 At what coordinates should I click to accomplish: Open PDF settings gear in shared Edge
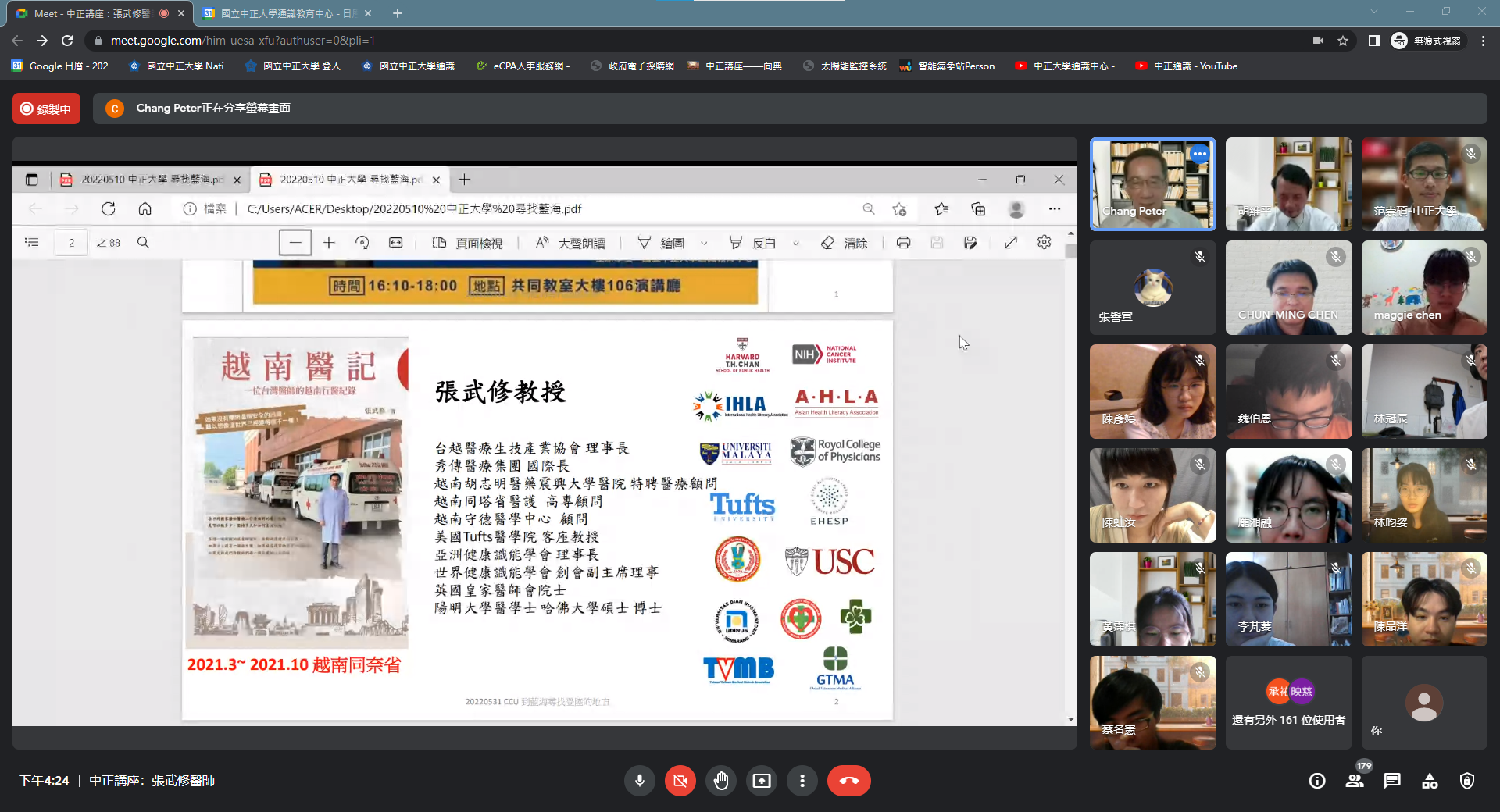[1044, 243]
